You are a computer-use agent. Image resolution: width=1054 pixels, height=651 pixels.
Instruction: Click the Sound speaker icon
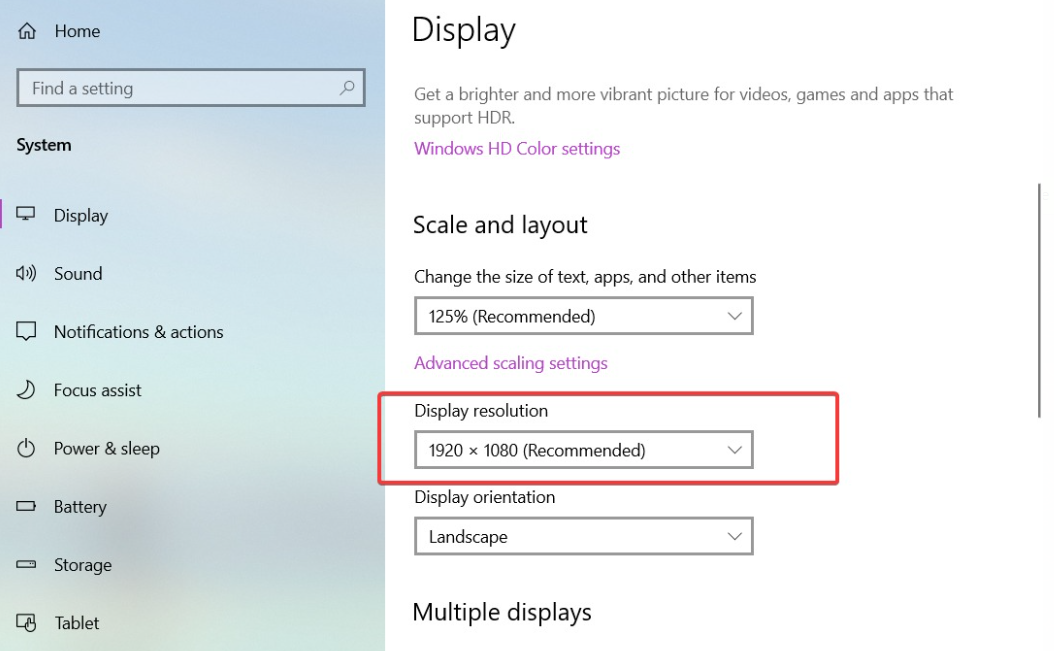(26, 273)
